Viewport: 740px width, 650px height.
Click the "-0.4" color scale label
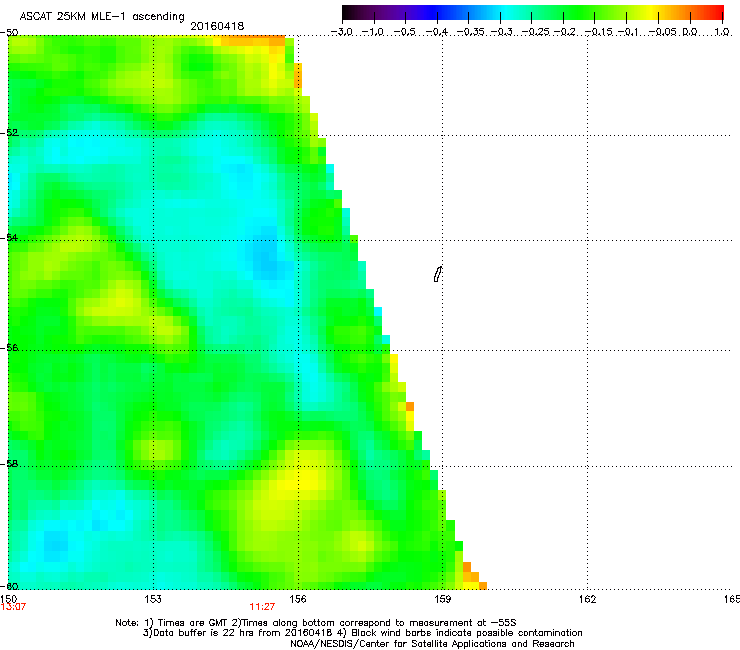[437, 32]
